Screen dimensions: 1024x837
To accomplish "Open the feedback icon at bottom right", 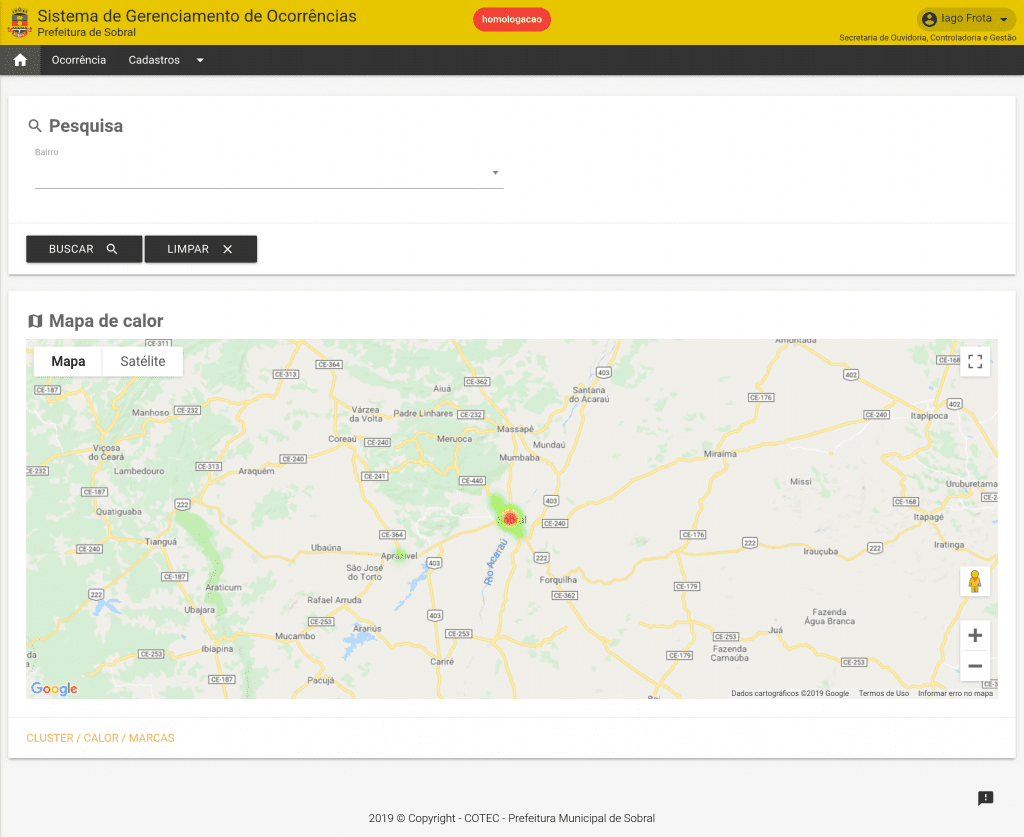I will pyautogui.click(x=985, y=798).
